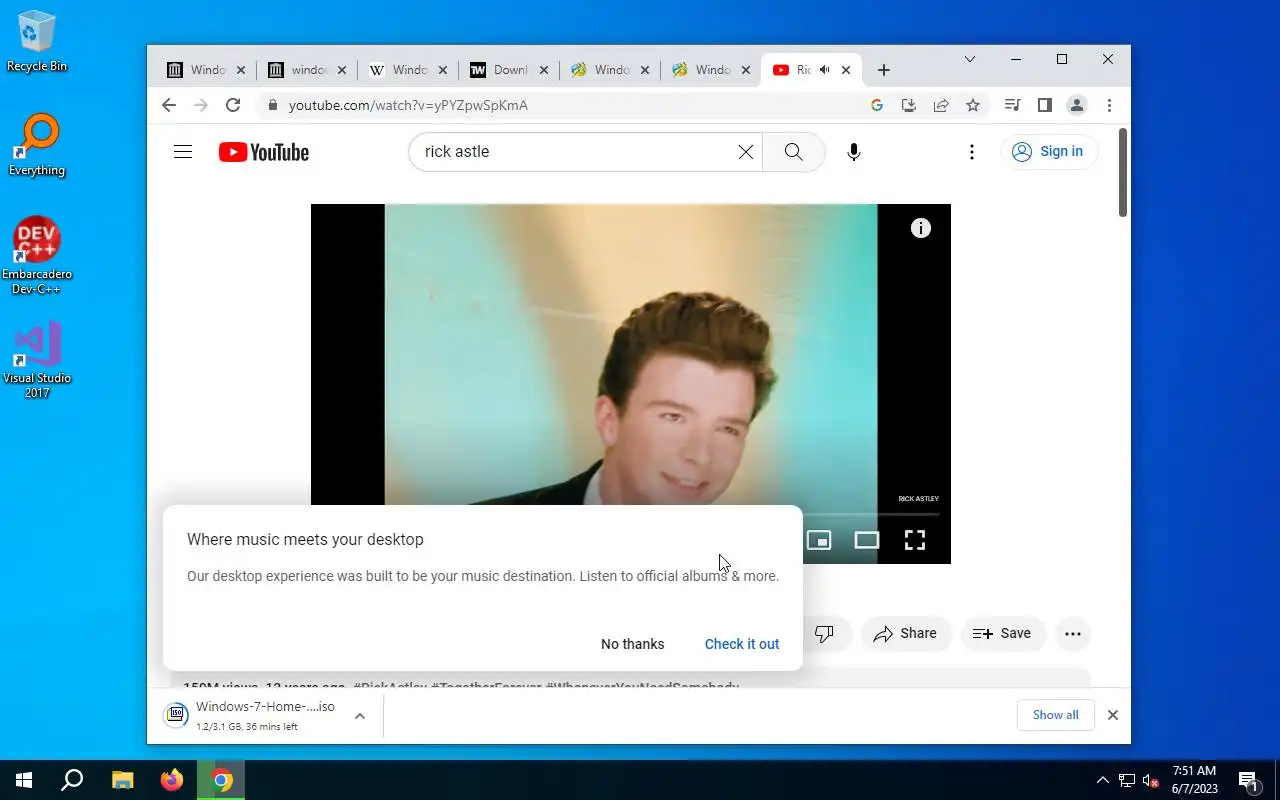Dislike the video with thumbs-down icon
1280x800 pixels.
point(824,633)
